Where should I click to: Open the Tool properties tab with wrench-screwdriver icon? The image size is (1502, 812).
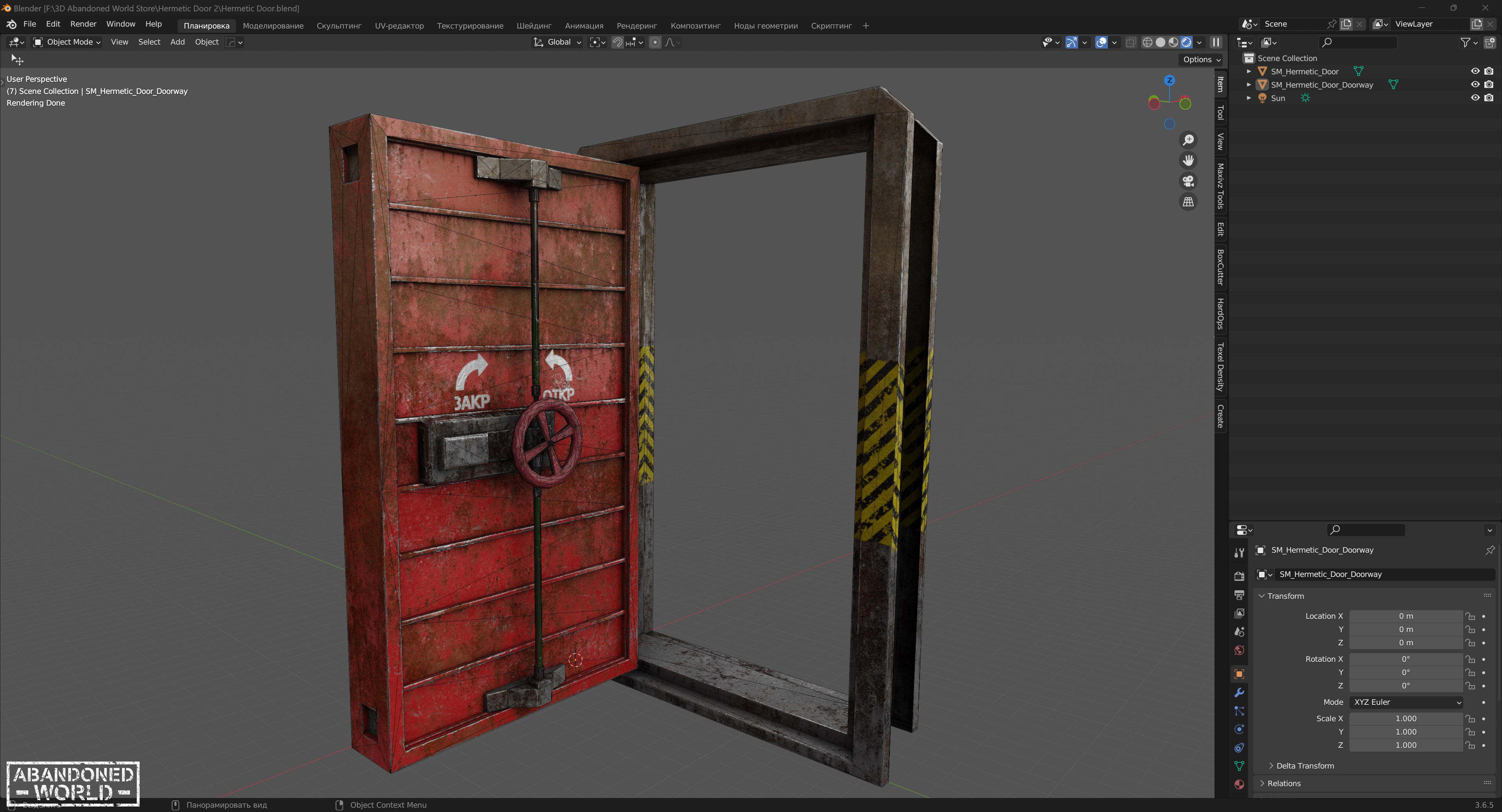pos(1239,553)
